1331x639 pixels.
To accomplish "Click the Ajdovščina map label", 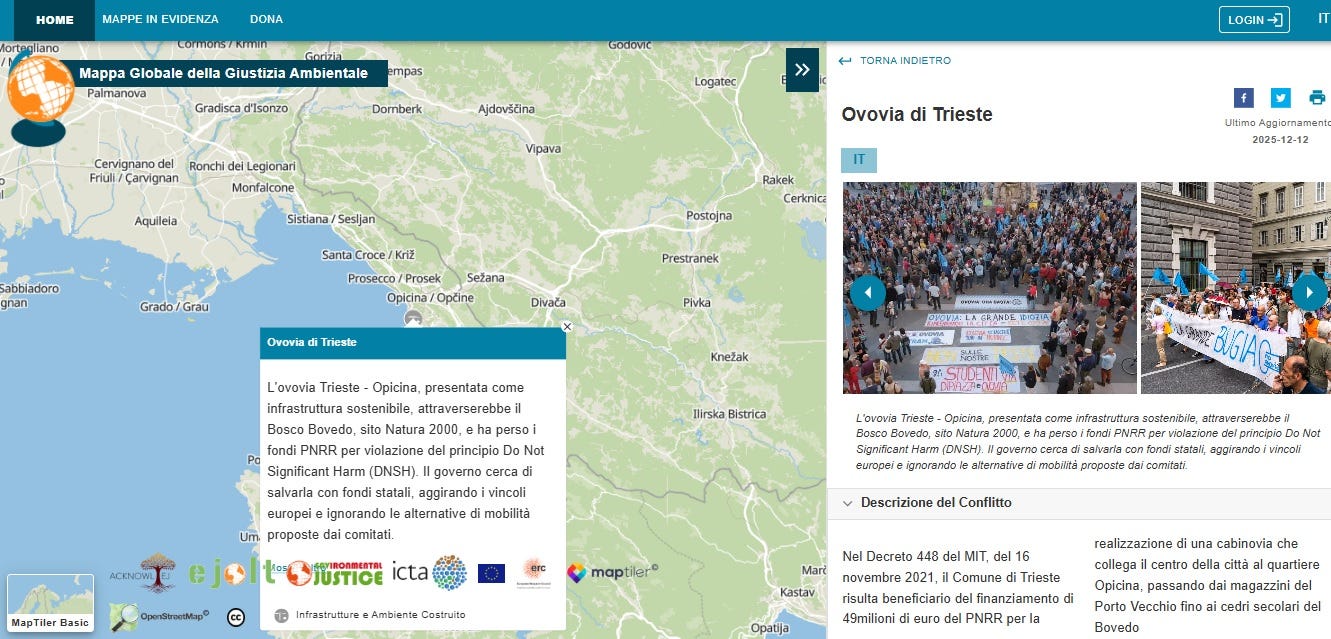I will click(506, 109).
